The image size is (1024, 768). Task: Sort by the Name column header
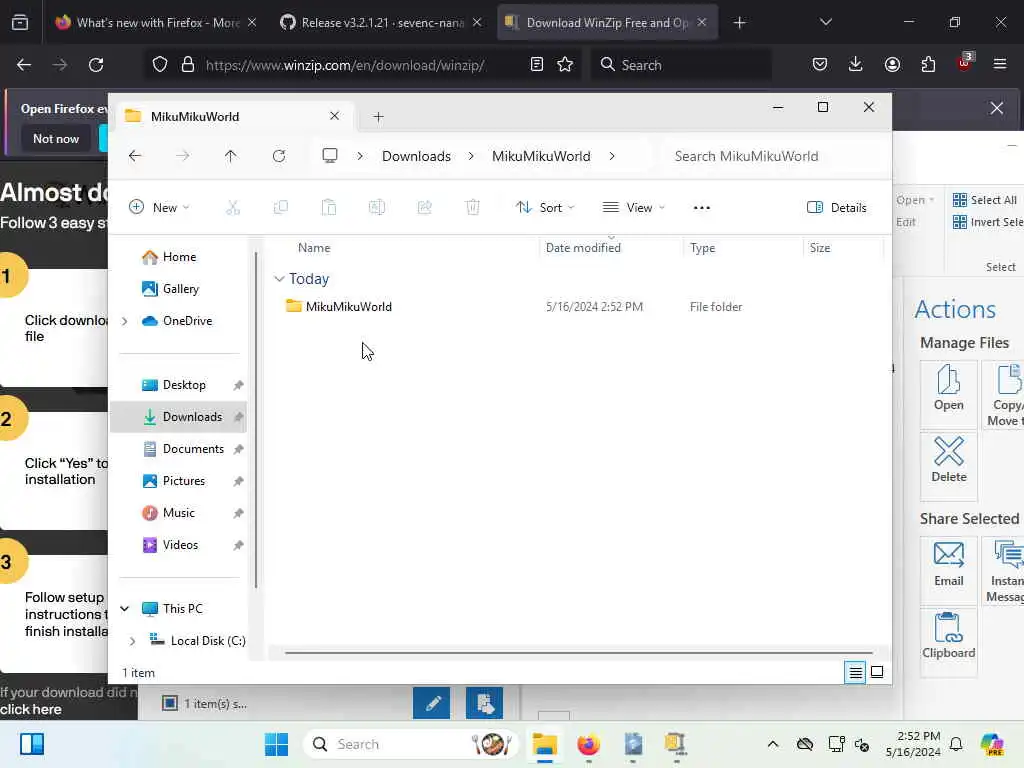314,248
